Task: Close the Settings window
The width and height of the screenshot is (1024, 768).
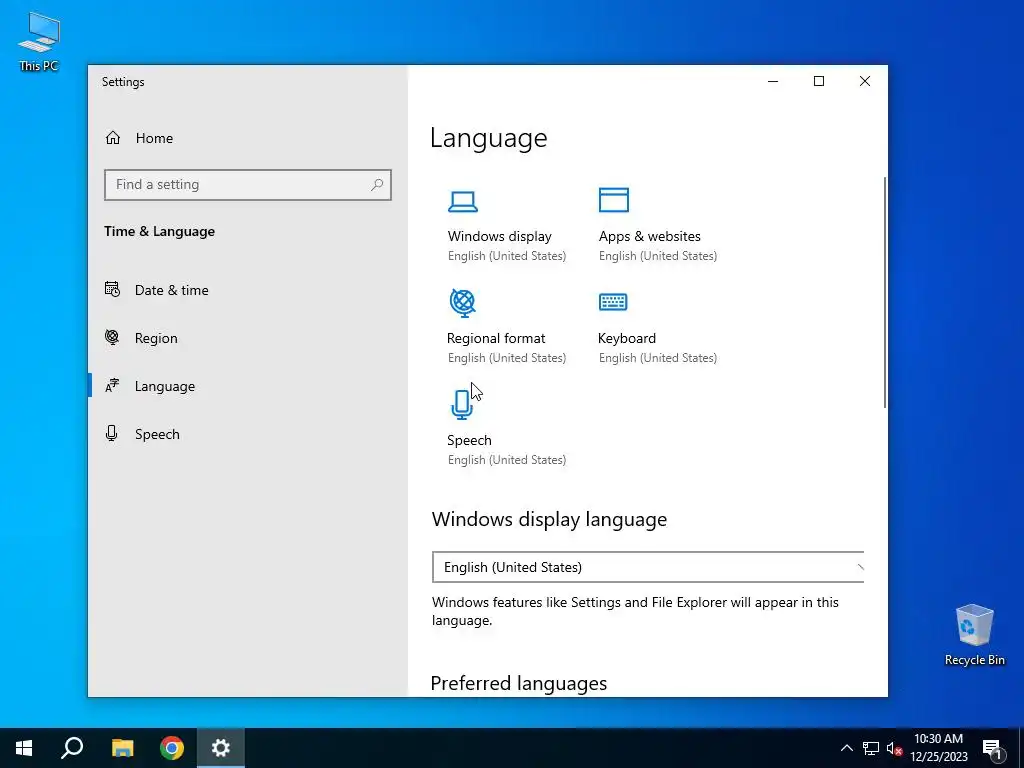Action: click(865, 81)
